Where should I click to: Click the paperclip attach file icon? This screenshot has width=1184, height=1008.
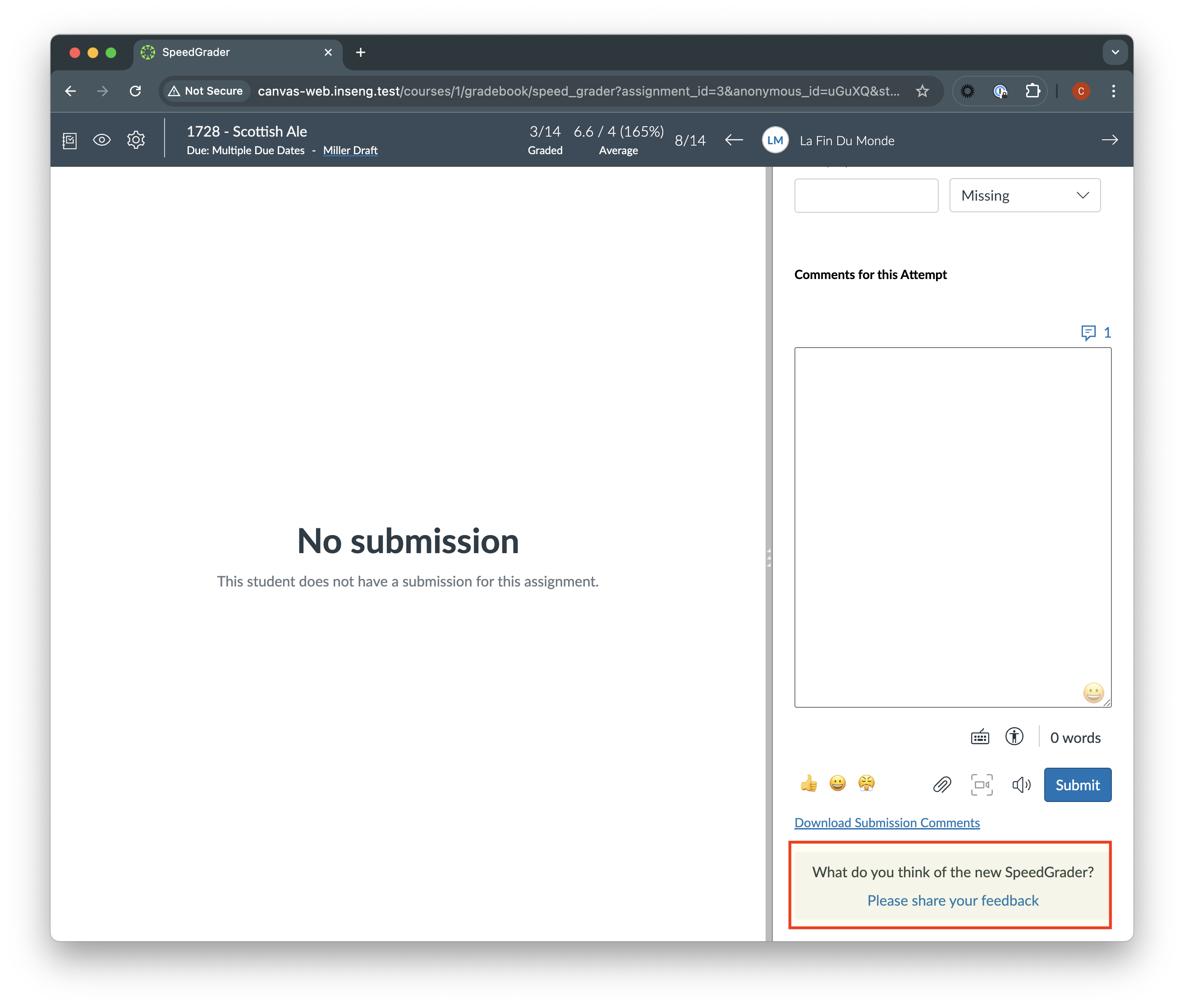[x=942, y=784]
